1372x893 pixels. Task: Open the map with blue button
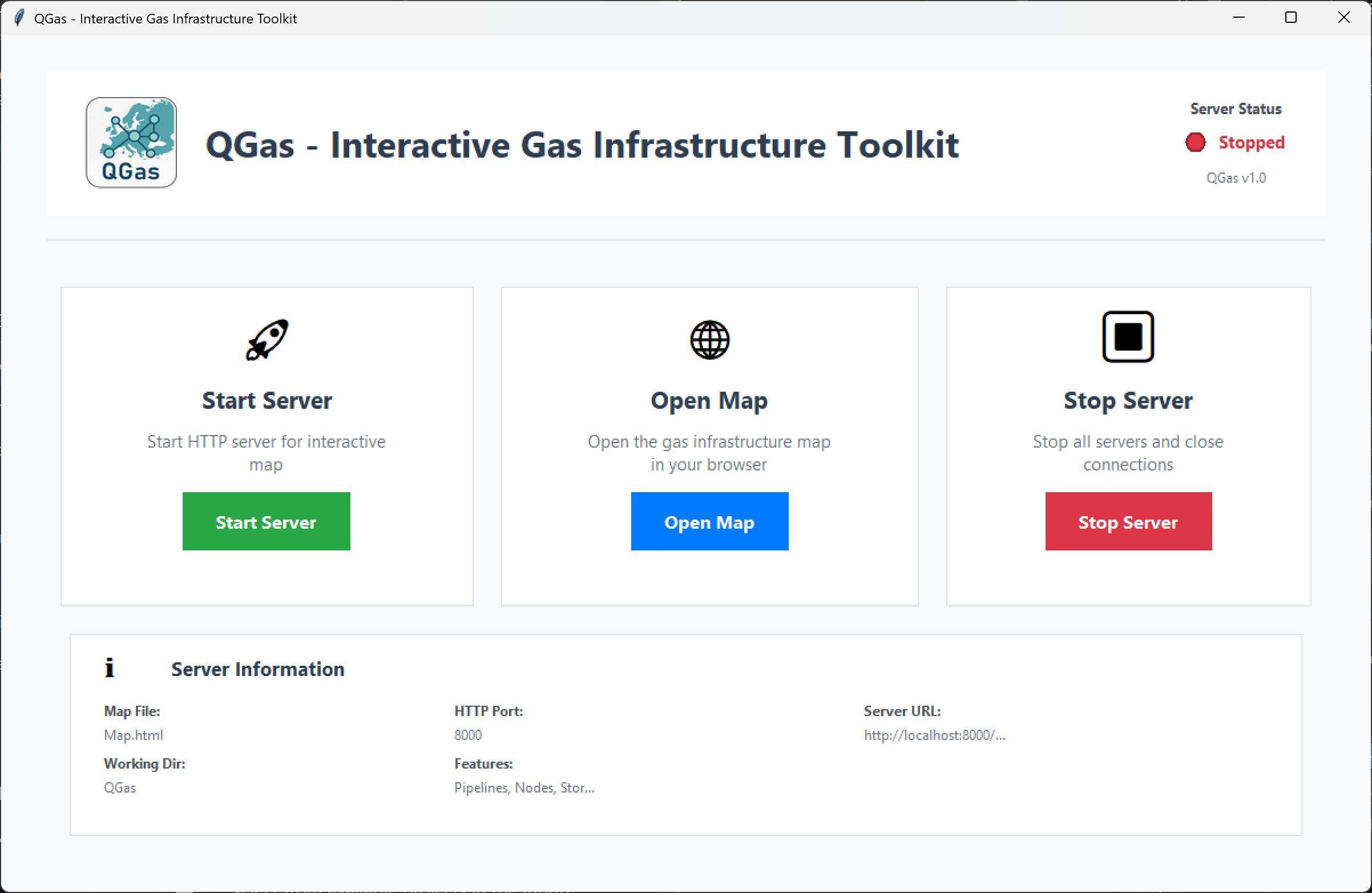point(709,521)
